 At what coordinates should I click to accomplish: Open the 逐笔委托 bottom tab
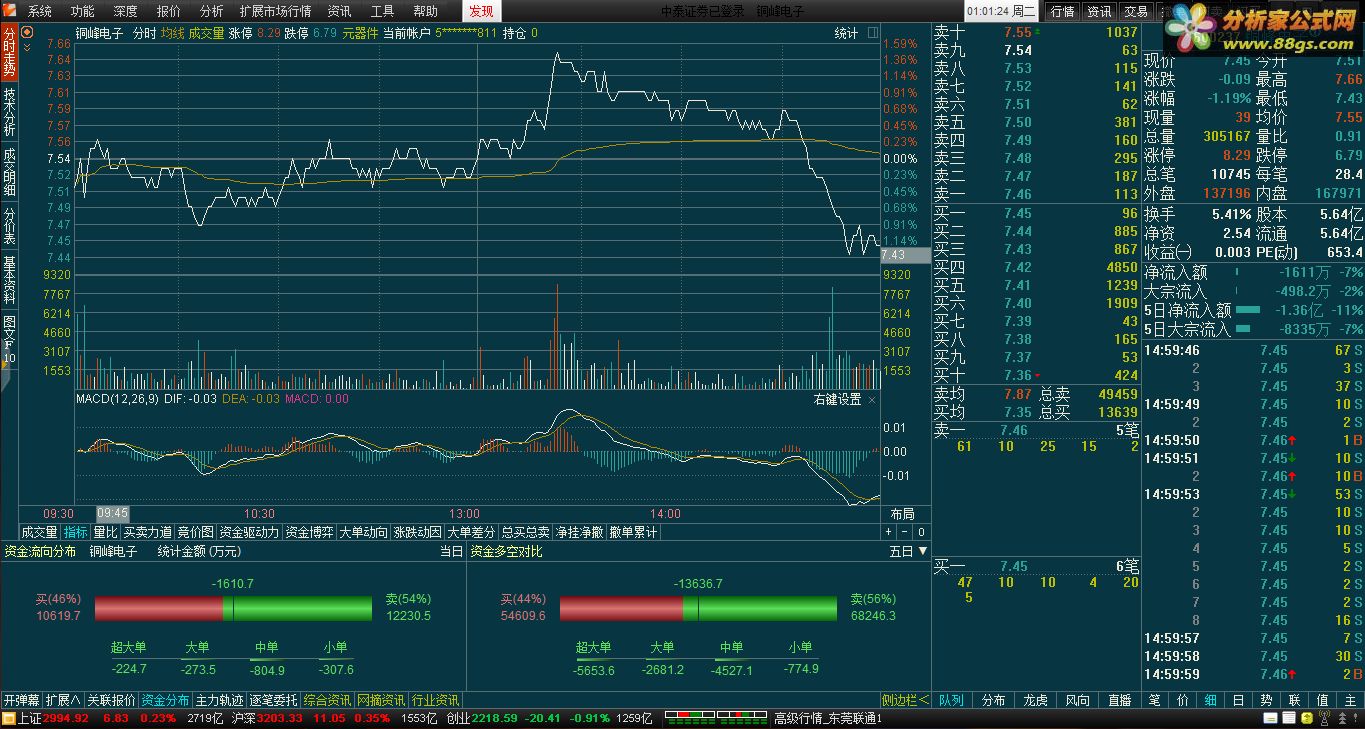[273, 700]
